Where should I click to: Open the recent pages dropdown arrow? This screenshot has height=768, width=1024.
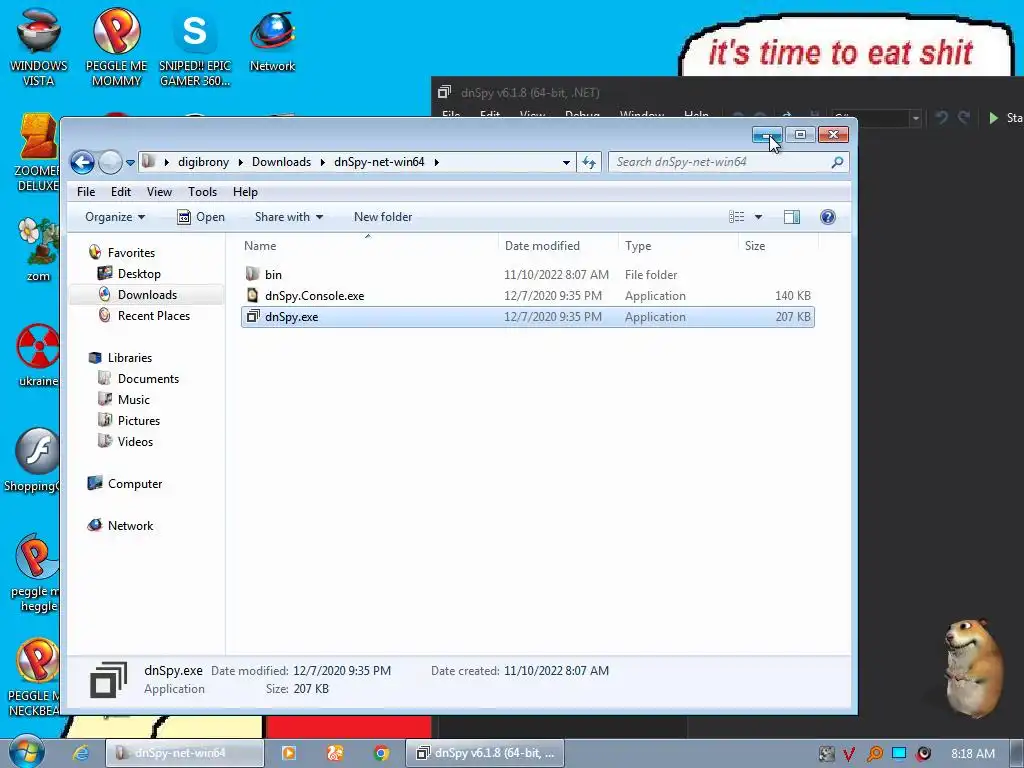pos(131,163)
